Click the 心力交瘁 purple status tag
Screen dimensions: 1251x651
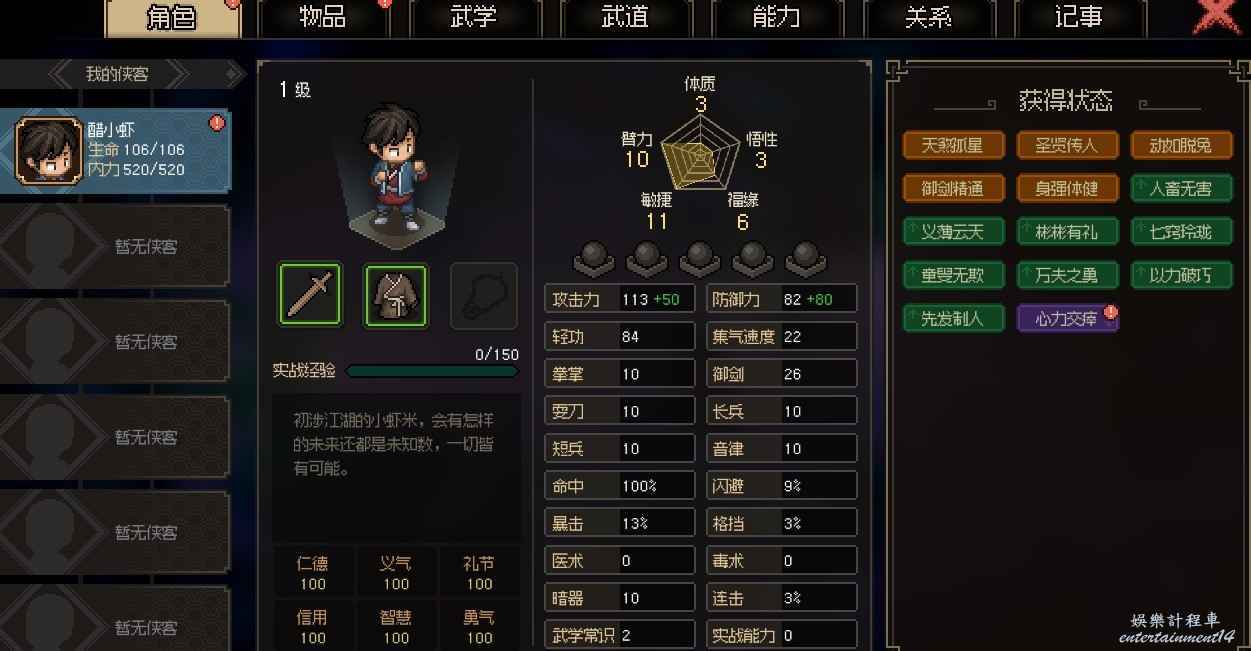[x=1066, y=318]
